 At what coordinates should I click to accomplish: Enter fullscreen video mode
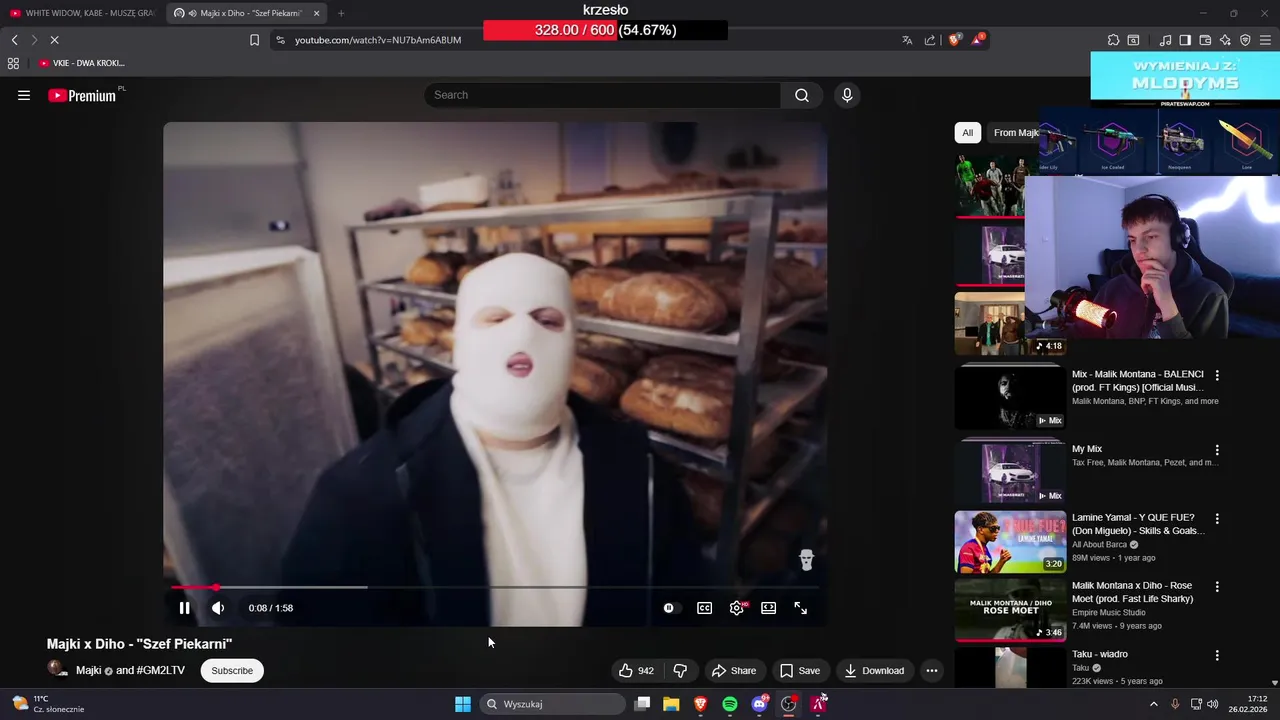pyautogui.click(x=801, y=608)
